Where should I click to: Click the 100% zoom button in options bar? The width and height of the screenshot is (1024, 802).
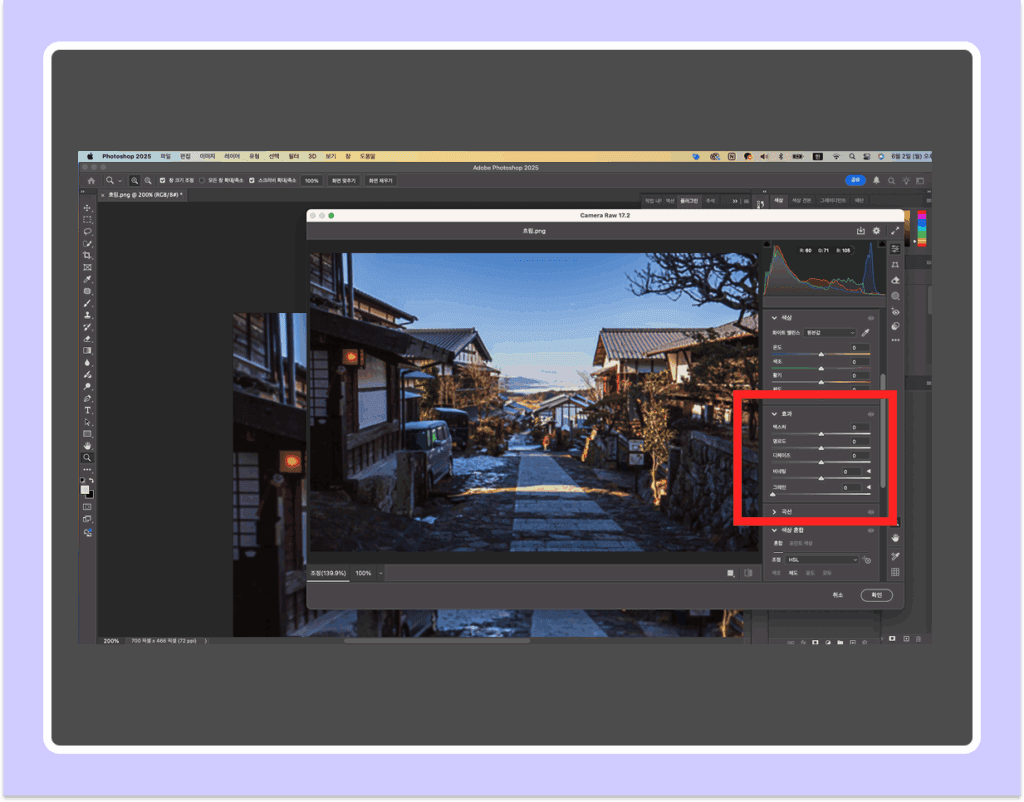(x=312, y=181)
